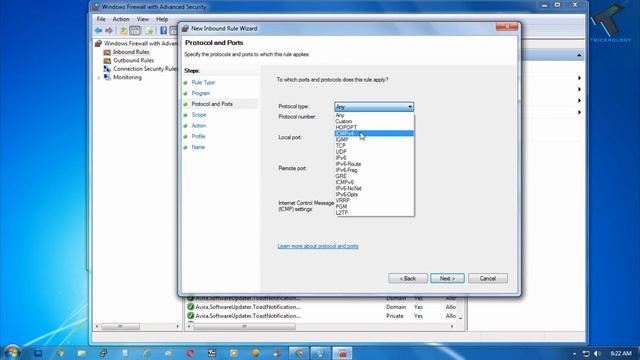640x360 pixels.
Task: Pick VRRP in the protocol list
Action: click(374, 200)
